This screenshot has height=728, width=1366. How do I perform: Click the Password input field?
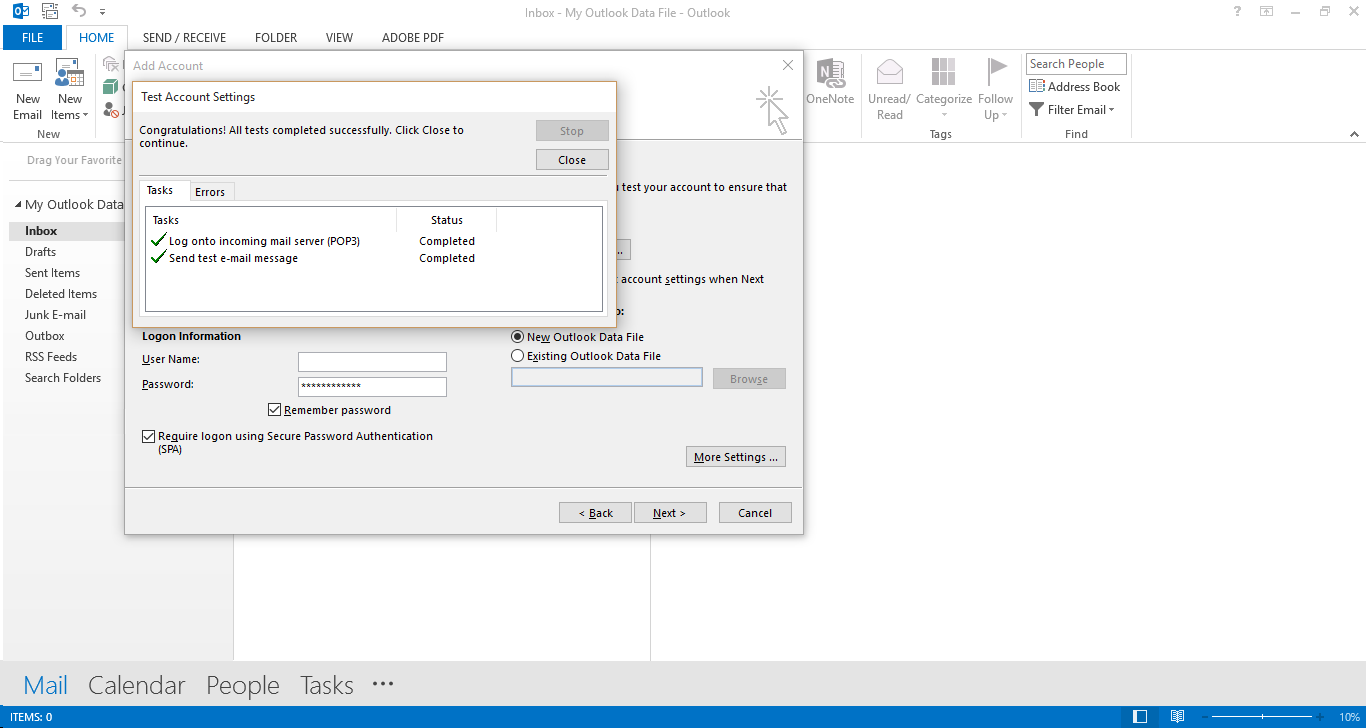click(x=372, y=387)
